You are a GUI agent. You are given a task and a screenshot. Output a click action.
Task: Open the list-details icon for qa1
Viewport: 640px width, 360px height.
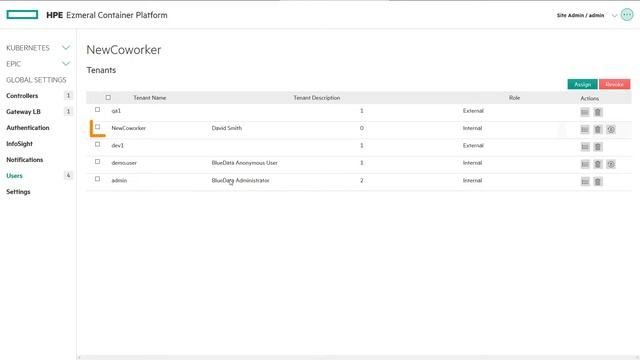point(585,112)
